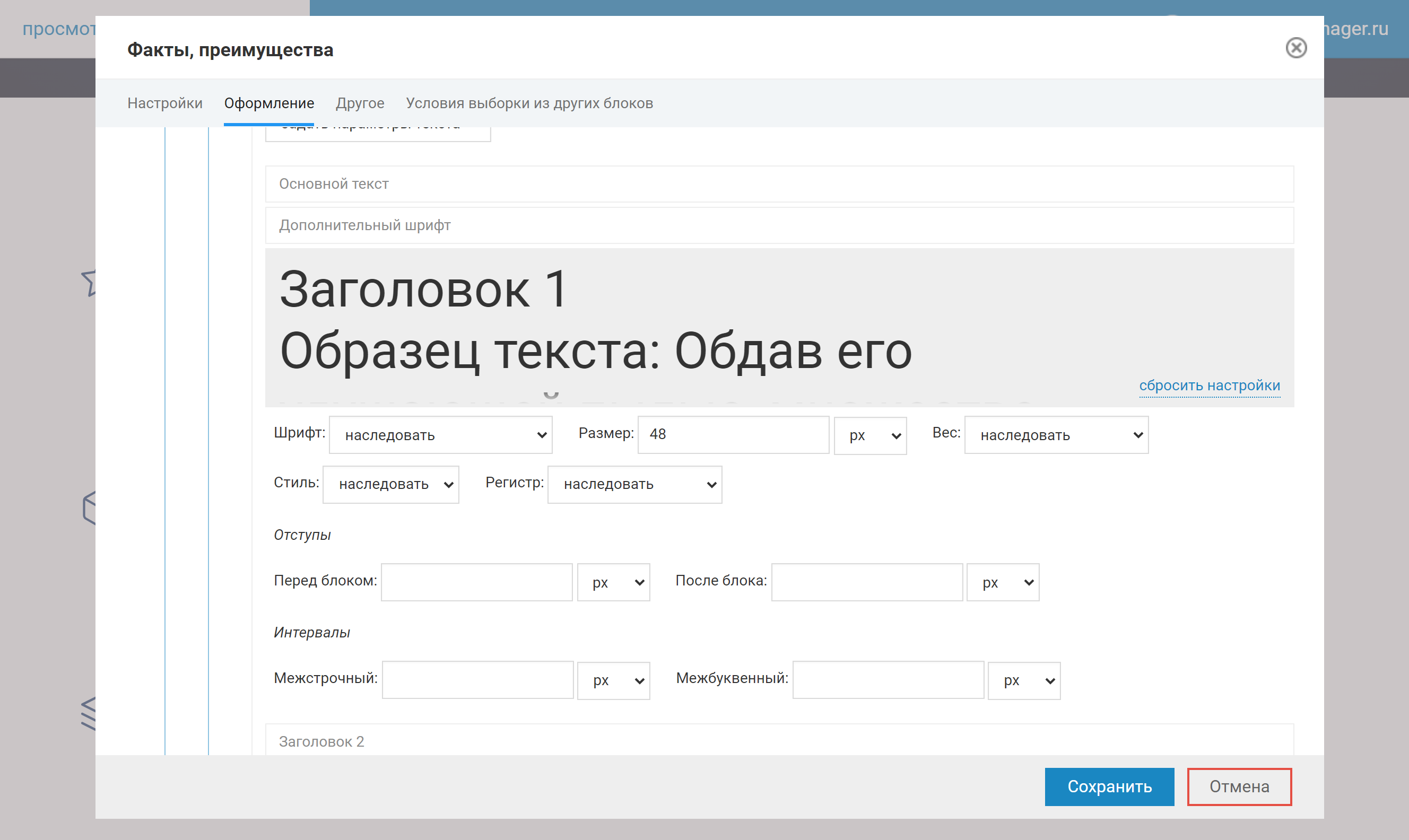
Task: Click the После блока input field
Action: pyautogui.click(x=867, y=582)
